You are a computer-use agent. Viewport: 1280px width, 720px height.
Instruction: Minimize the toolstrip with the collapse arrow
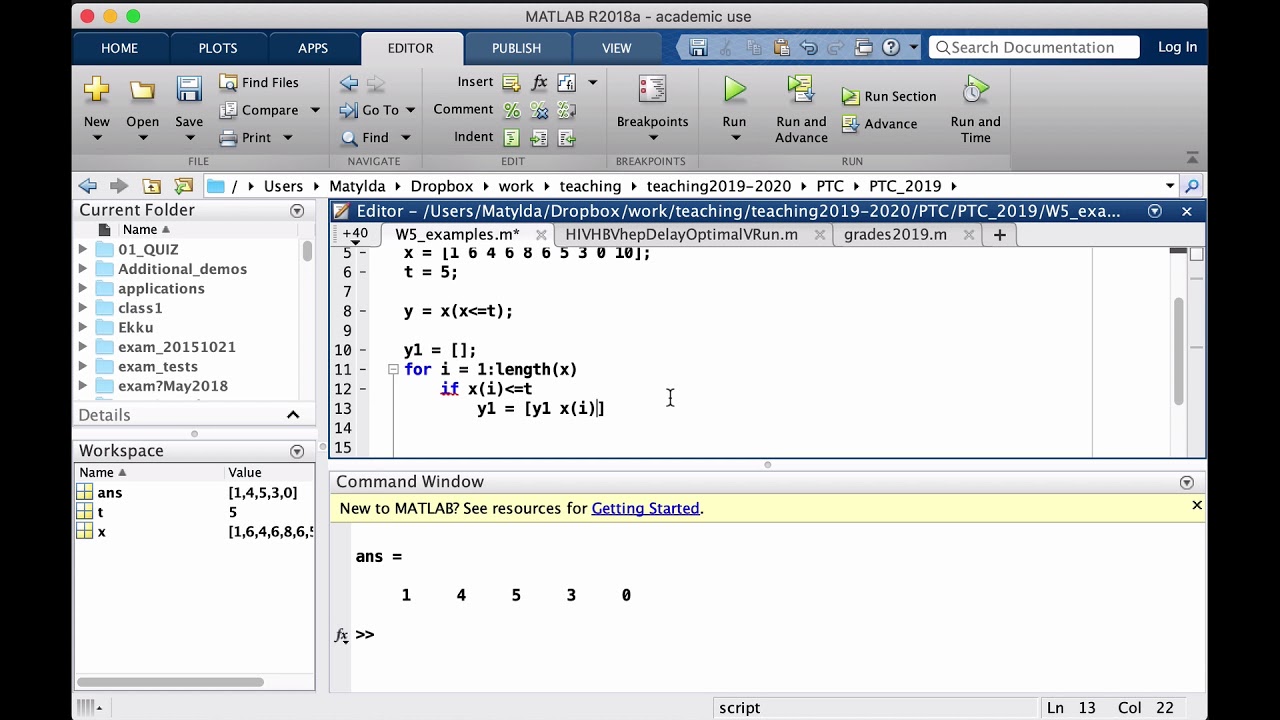coord(1192,158)
